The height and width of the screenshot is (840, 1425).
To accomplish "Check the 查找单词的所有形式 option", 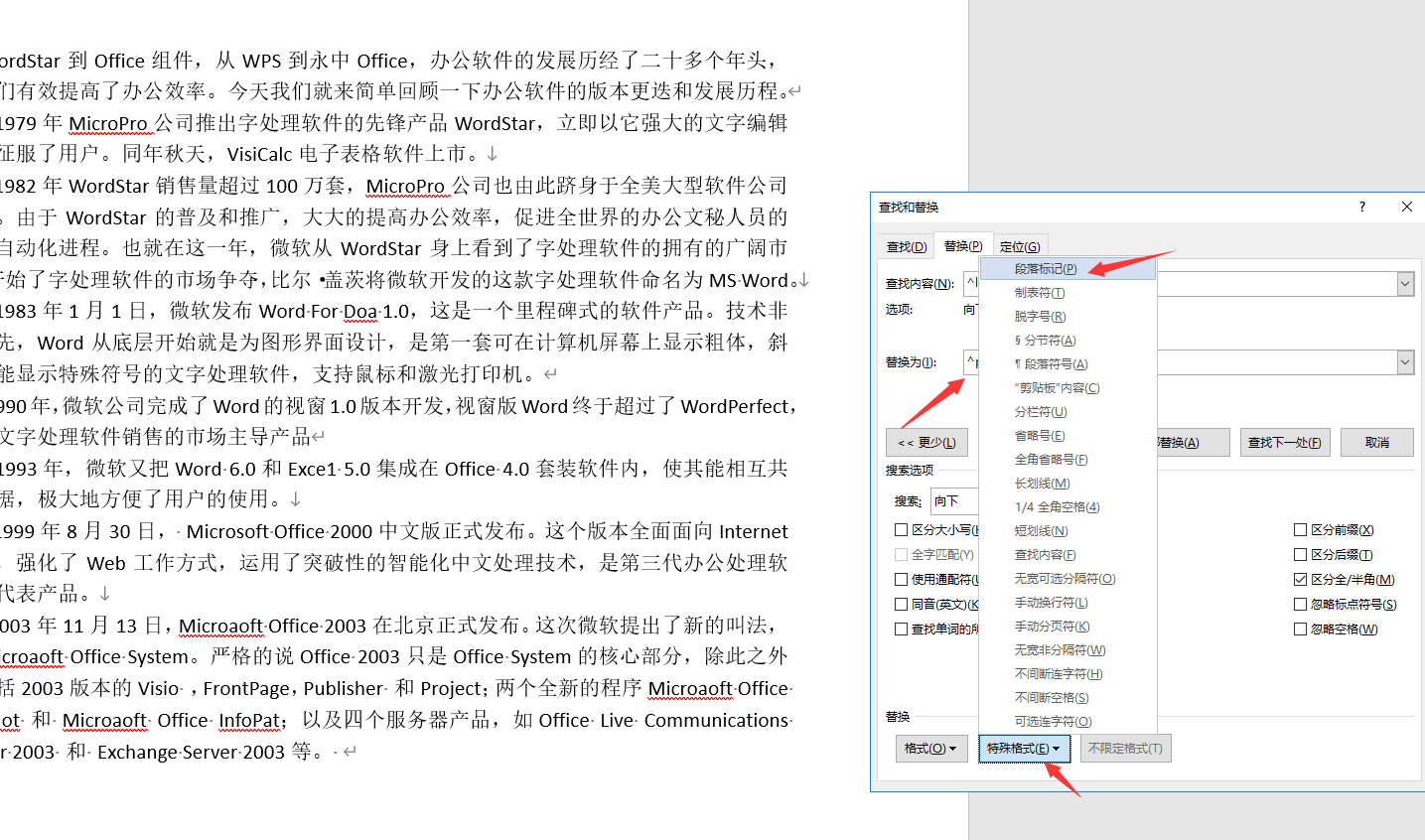I will (902, 630).
